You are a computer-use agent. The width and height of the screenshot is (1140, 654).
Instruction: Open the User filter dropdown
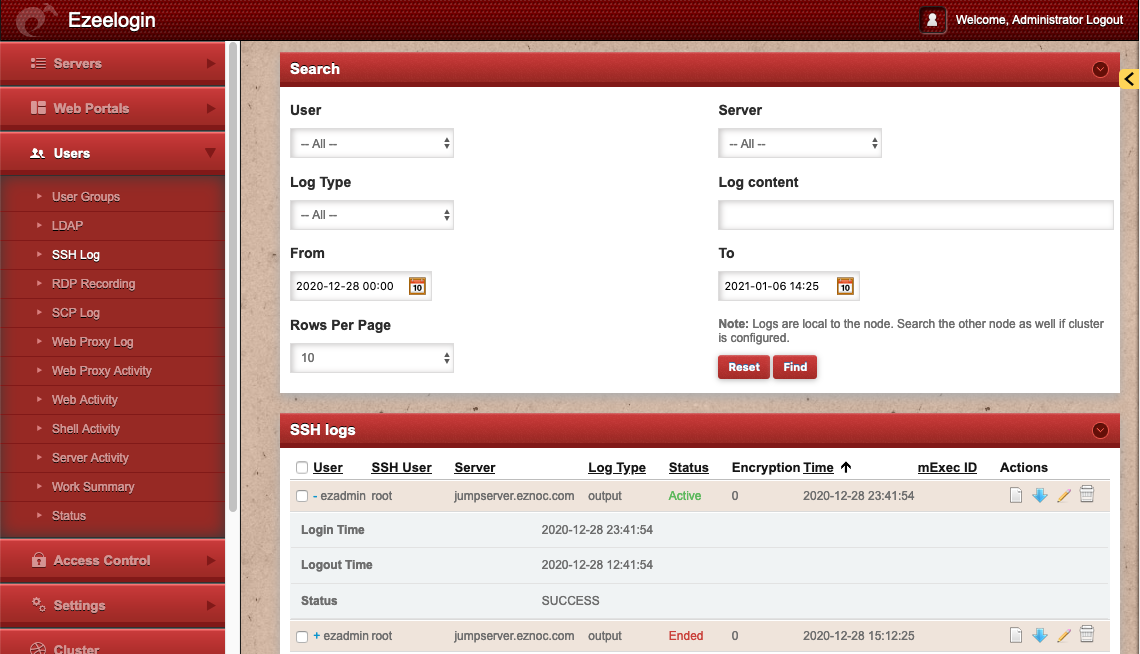click(372, 144)
